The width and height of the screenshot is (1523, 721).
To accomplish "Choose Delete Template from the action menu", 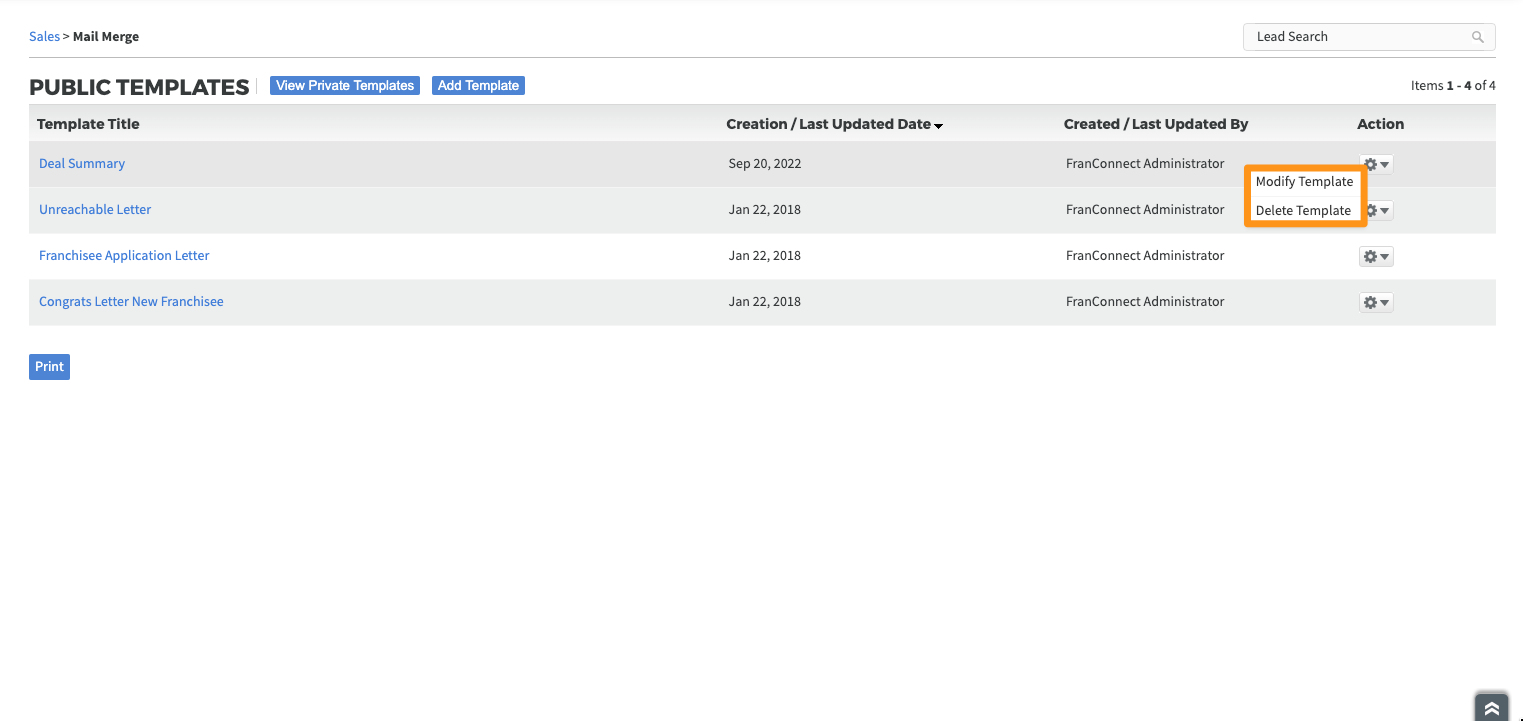I will (1303, 211).
